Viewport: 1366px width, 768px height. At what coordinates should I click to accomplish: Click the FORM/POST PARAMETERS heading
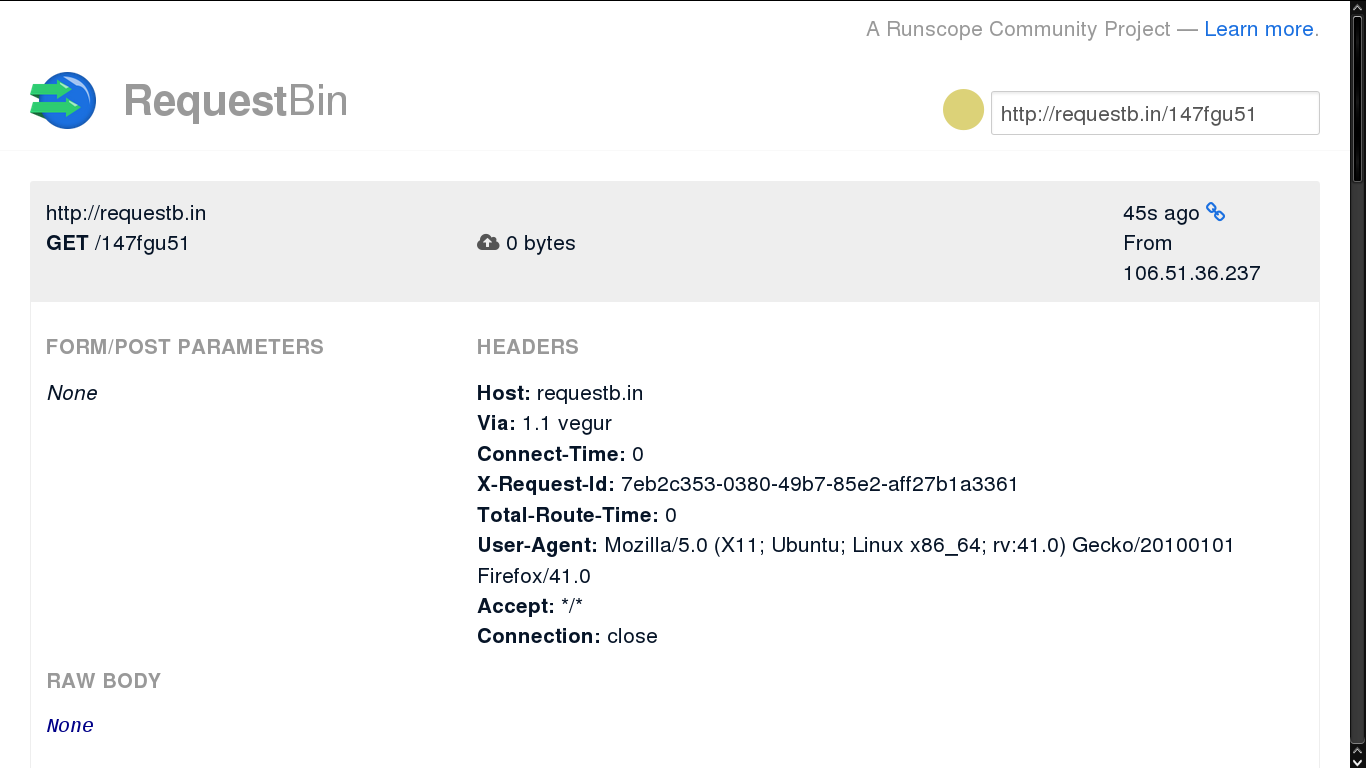[185, 347]
